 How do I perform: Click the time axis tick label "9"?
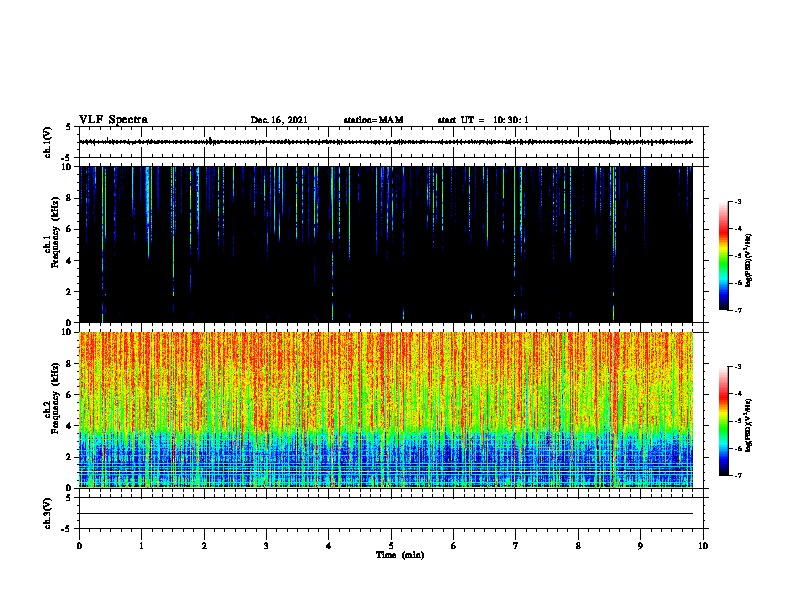click(x=640, y=546)
